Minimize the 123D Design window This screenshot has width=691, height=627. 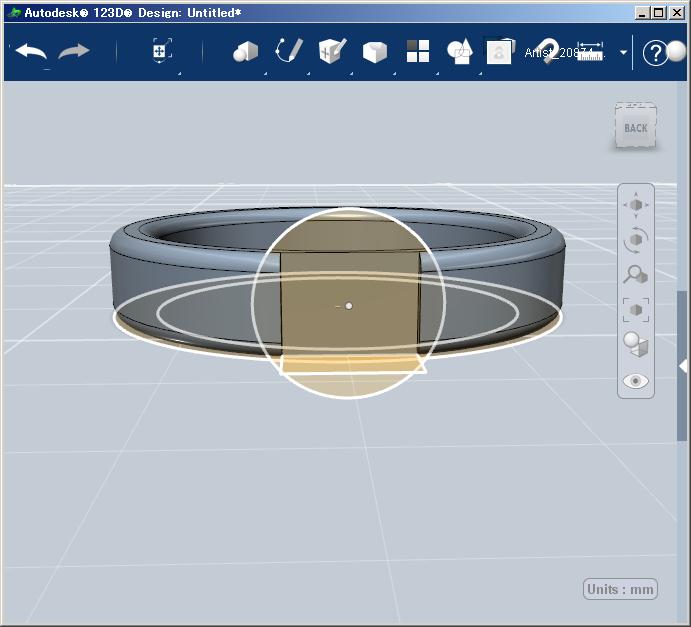(x=642, y=13)
